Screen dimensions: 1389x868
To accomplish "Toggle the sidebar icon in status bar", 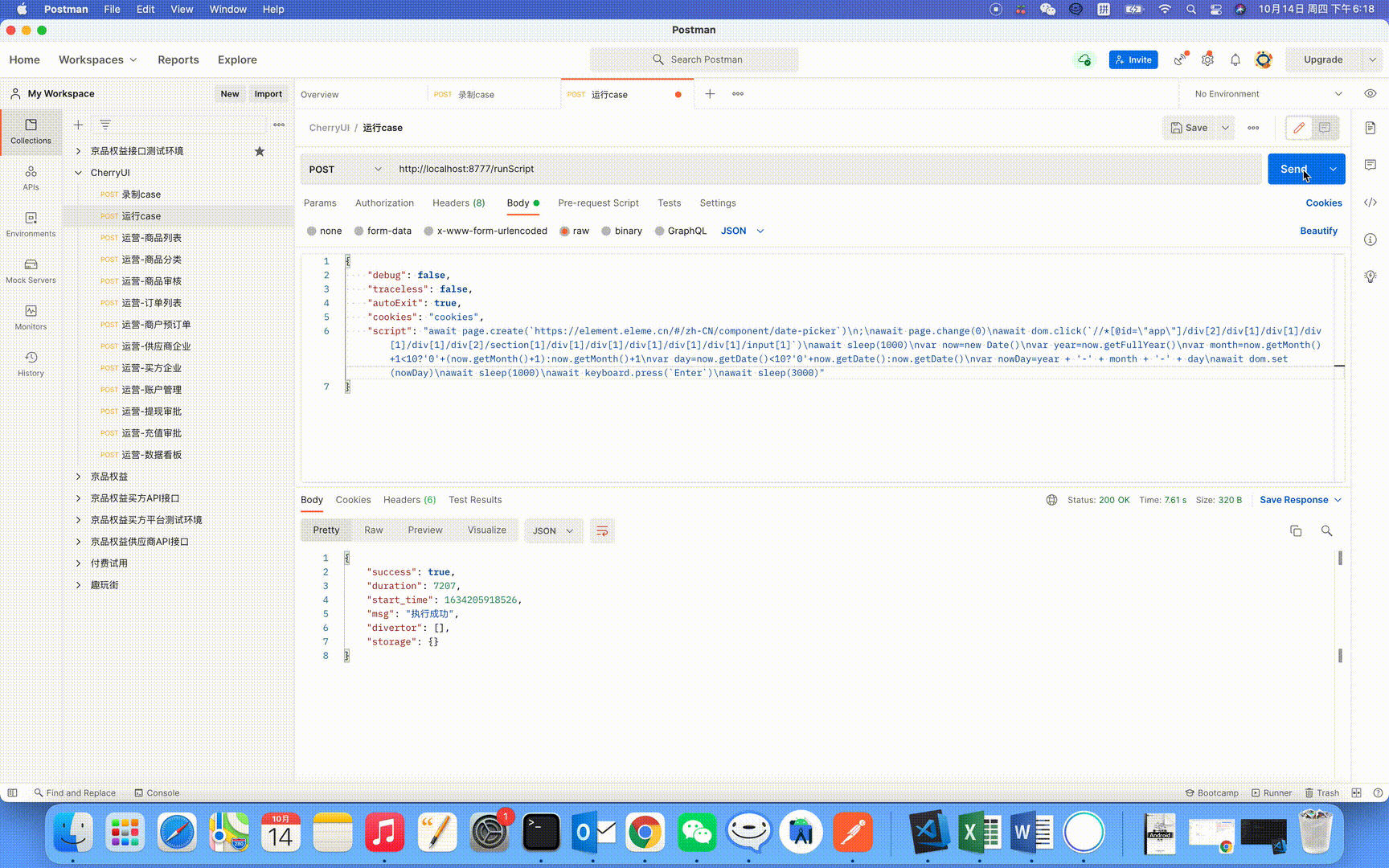I will click(12, 792).
